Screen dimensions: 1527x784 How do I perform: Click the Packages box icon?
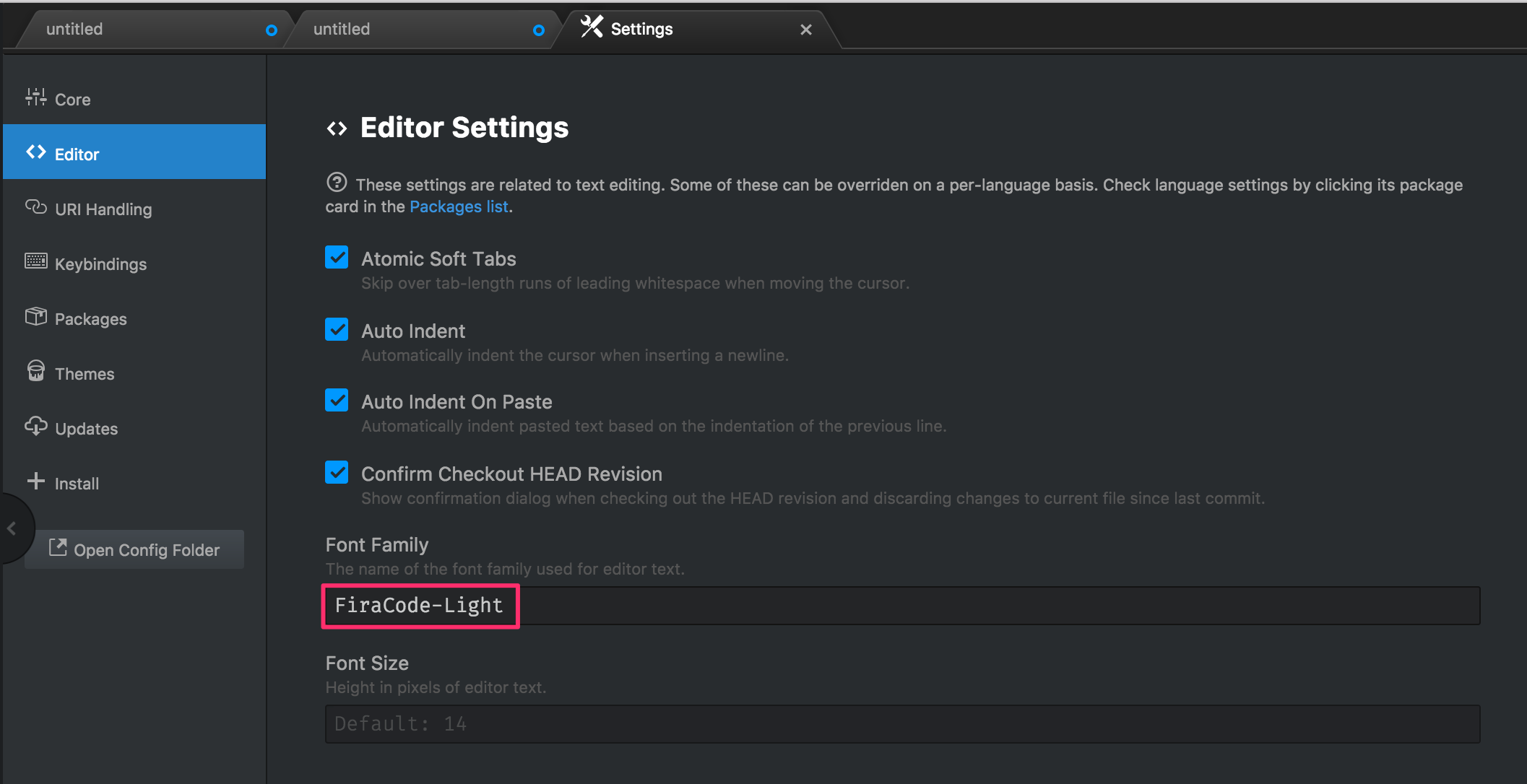[35, 316]
